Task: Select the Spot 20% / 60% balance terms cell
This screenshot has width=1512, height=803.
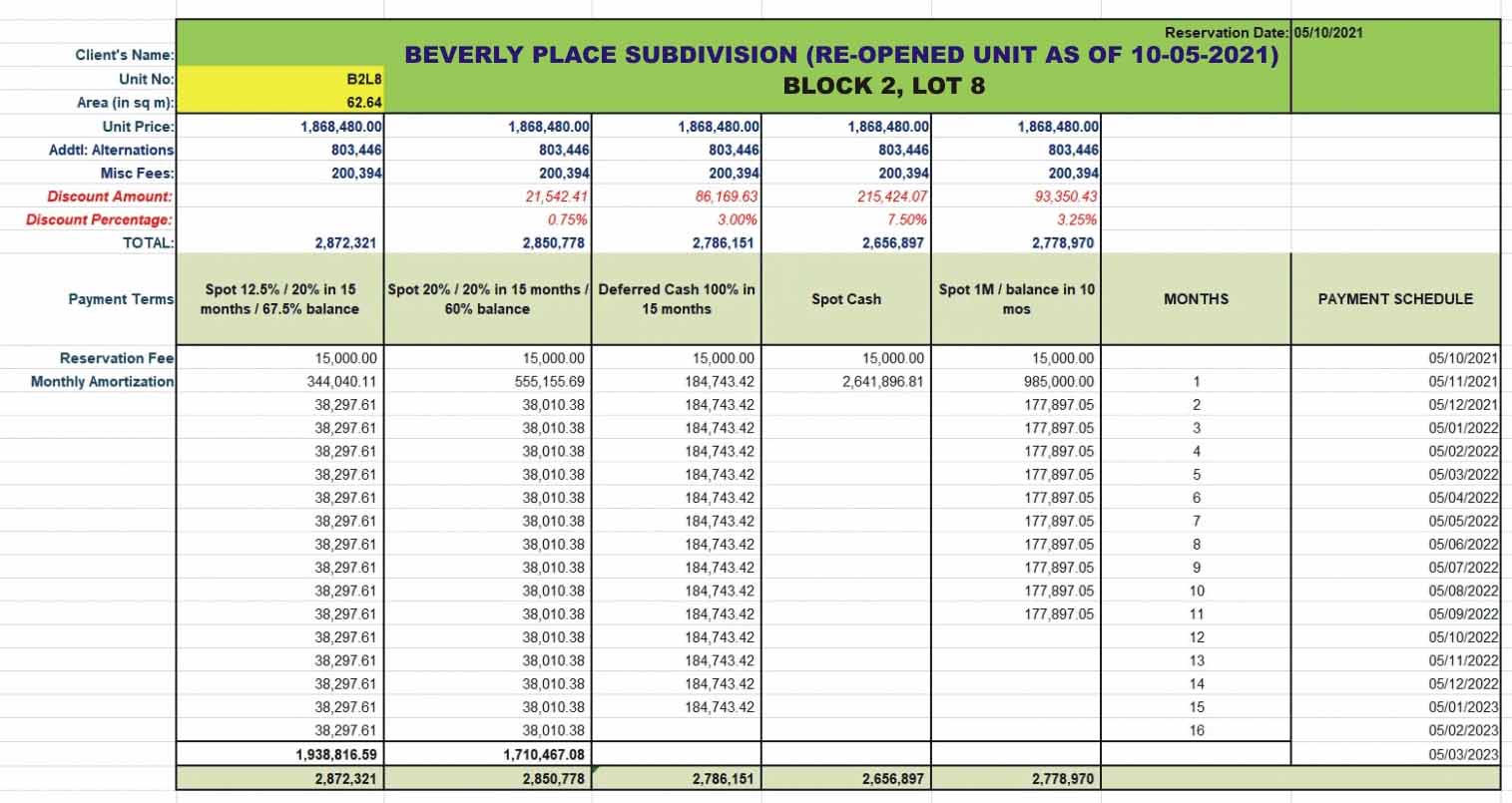Action: click(488, 299)
